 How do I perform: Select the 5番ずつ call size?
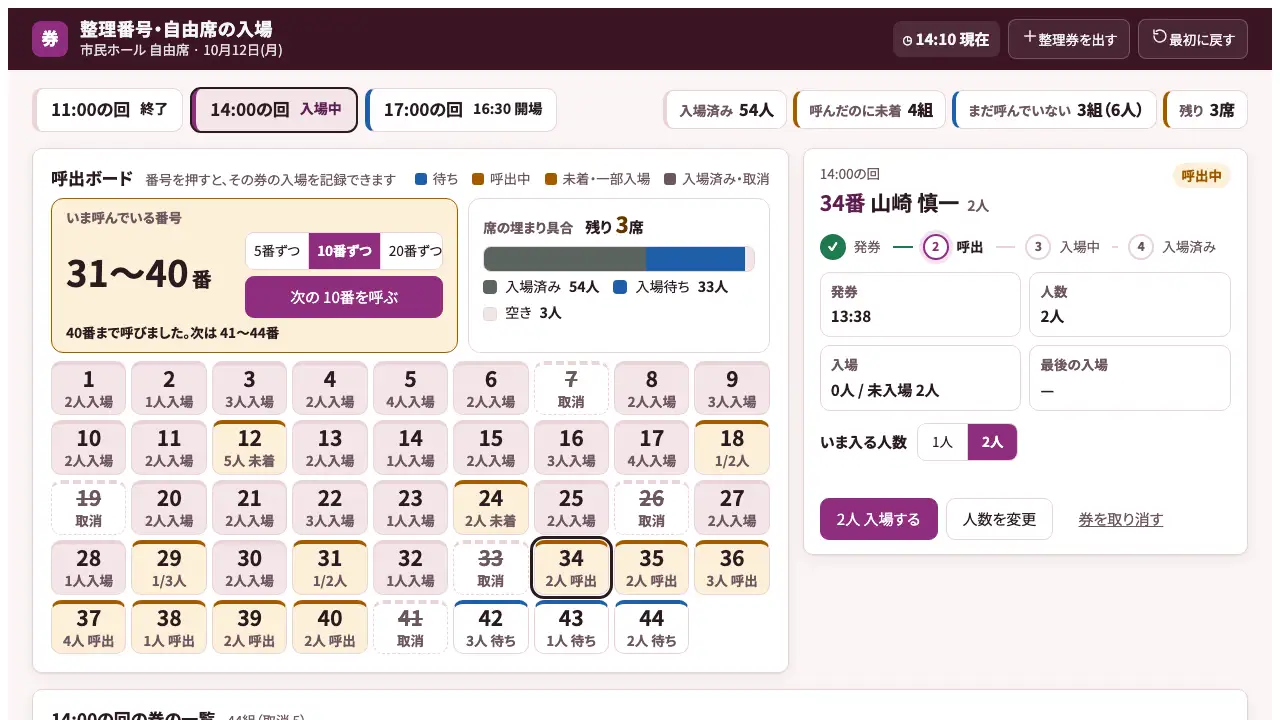click(277, 251)
